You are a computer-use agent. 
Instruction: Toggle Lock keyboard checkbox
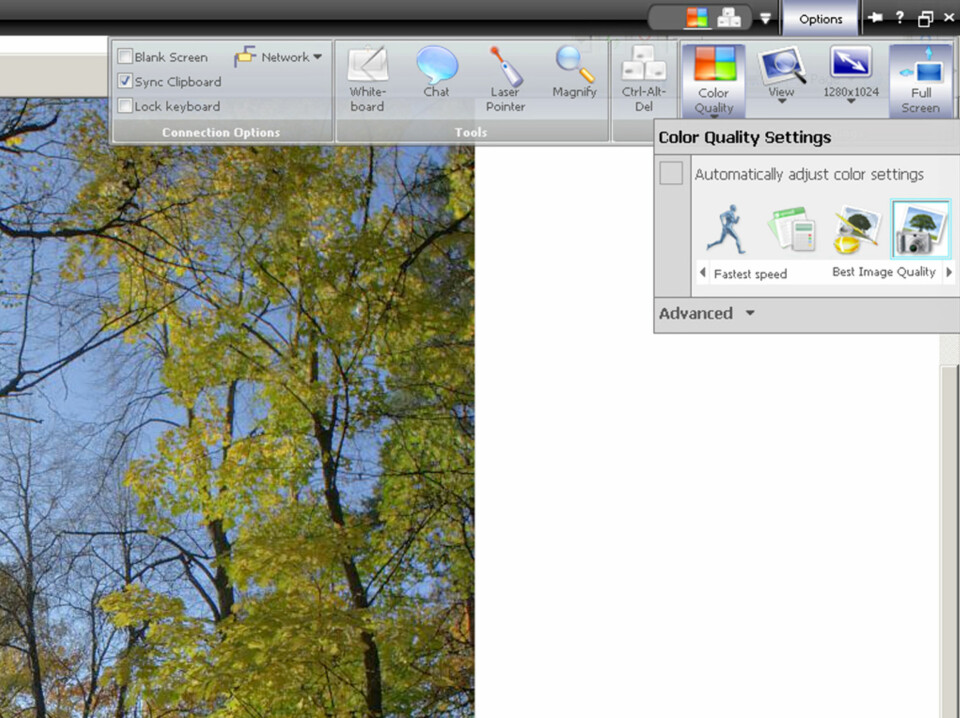126,106
